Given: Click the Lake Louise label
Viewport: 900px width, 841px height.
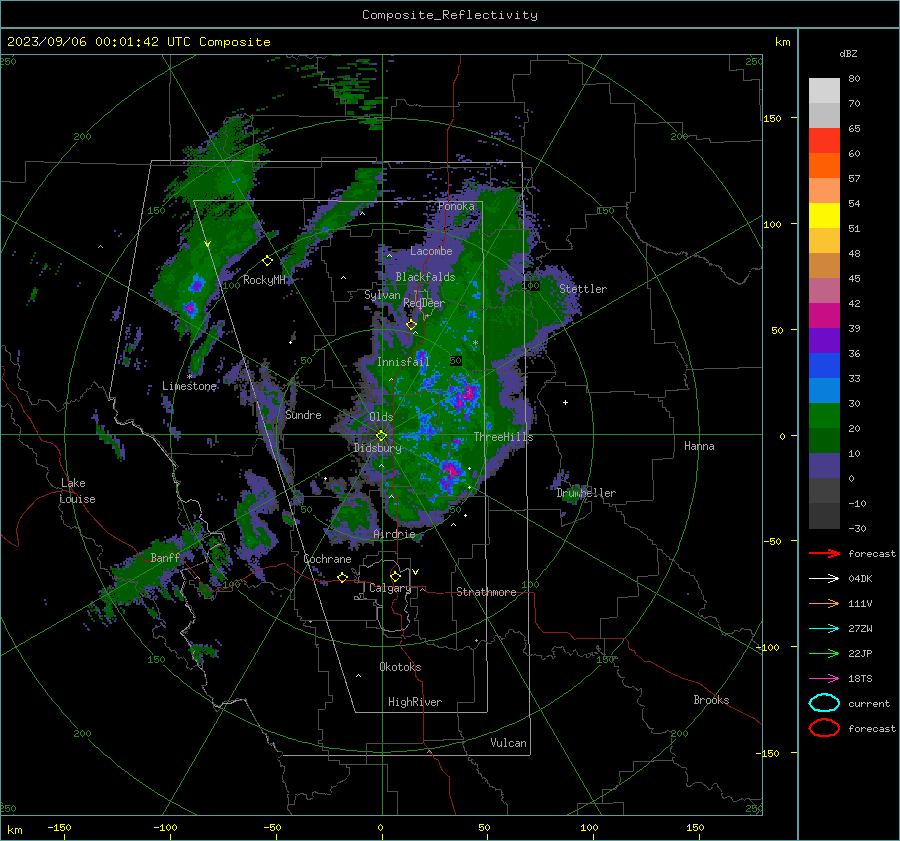Looking at the screenshot, I should [x=77, y=491].
